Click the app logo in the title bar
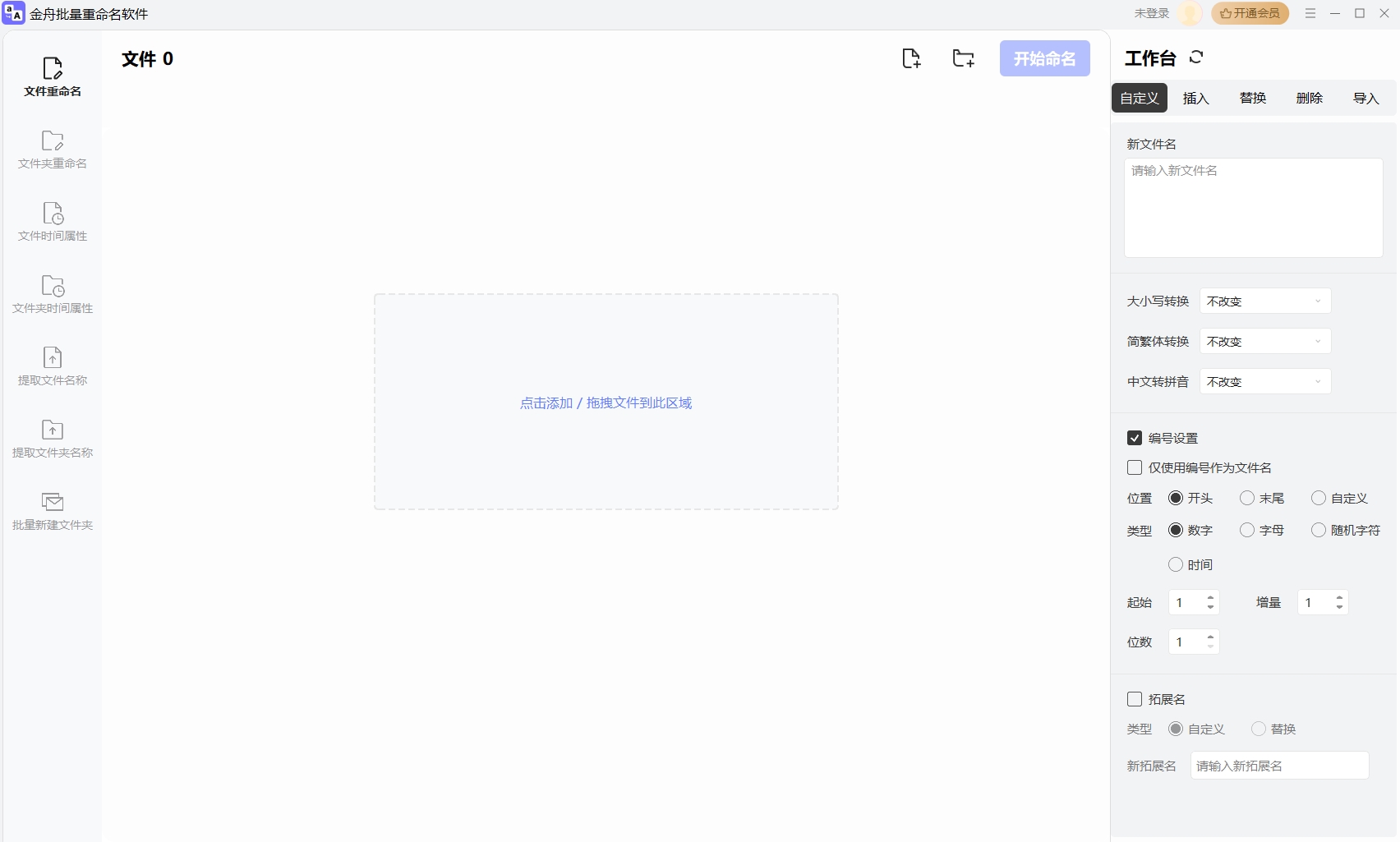This screenshot has height=842, width=1400. coord(14,13)
